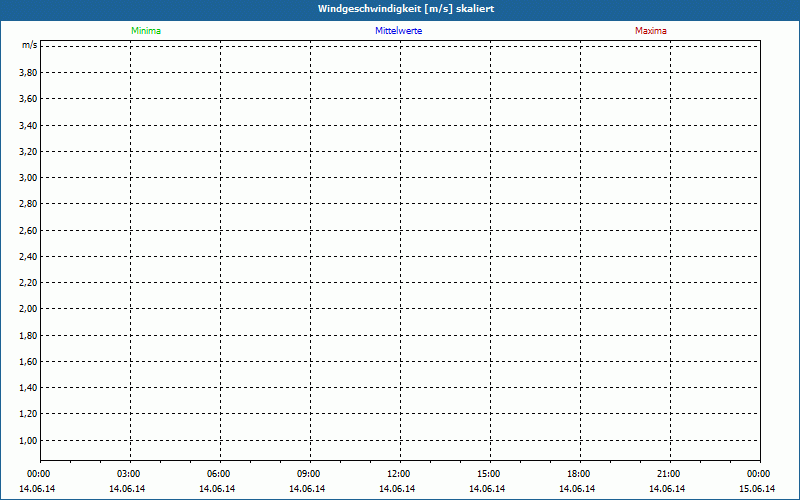This screenshot has width=800, height=500.
Task: Select the 2,40 y-axis value
Action: [28, 256]
